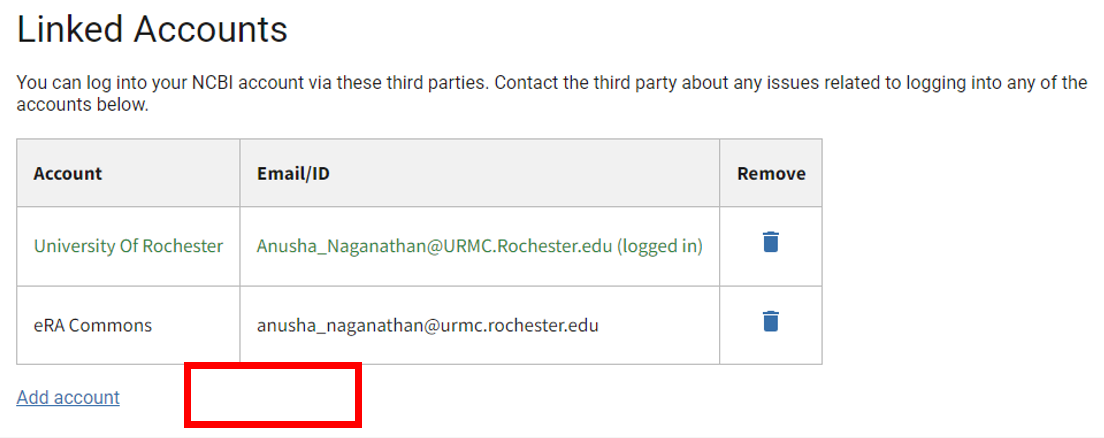1104x438 pixels.
Task: Click the "(logged in)" status text
Action: point(660,246)
